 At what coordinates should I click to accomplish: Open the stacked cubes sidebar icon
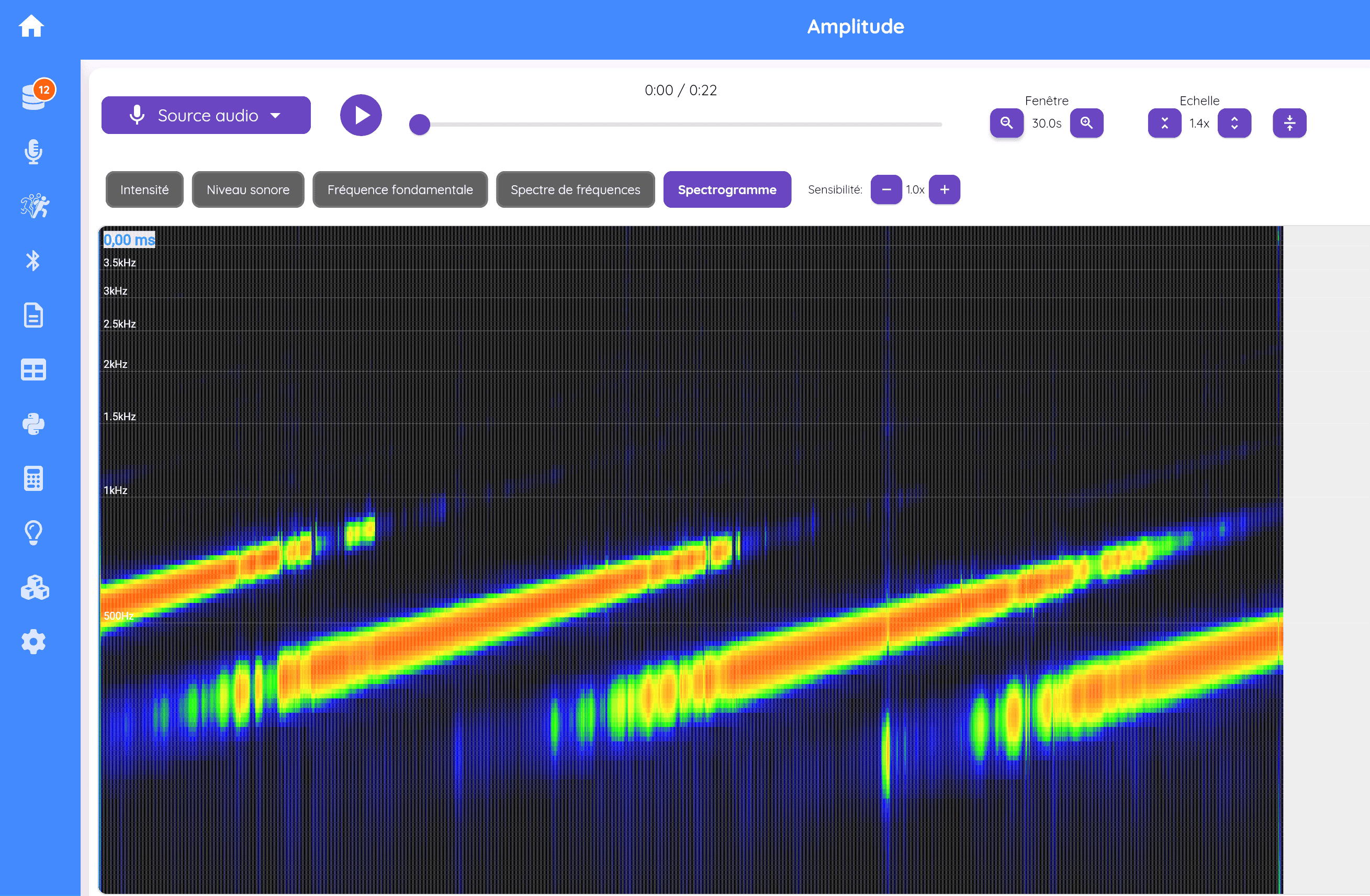pos(35,587)
